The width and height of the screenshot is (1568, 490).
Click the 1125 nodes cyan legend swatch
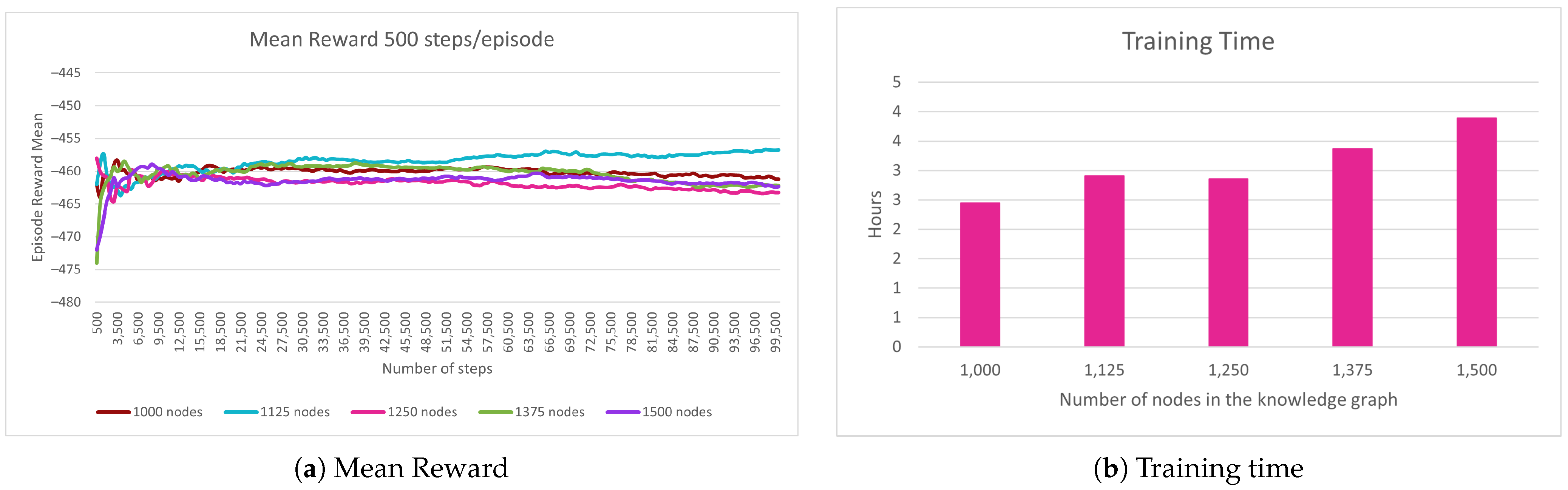coord(241,412)
